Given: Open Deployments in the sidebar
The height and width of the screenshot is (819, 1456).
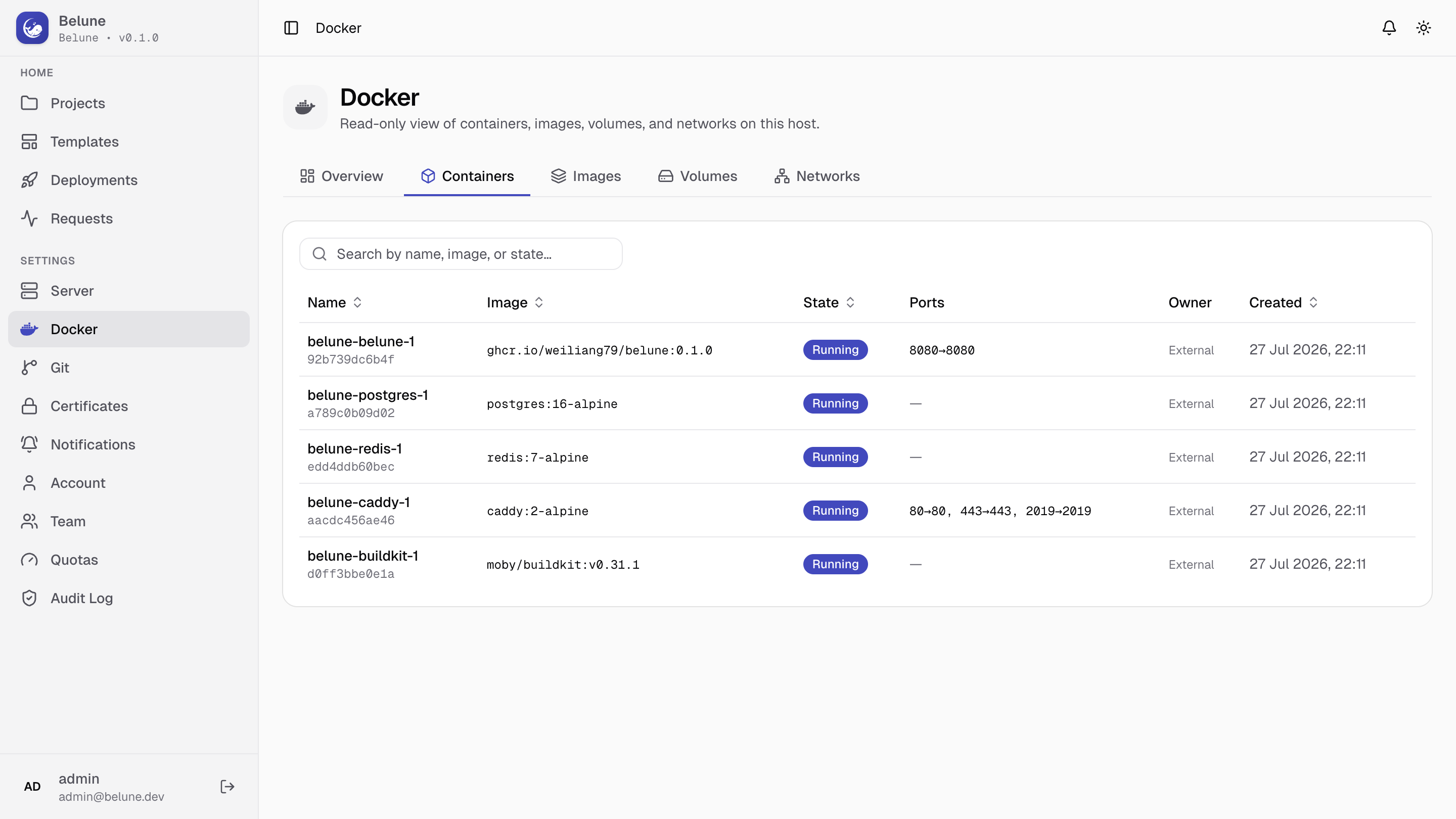Looking at the screenshot, I should click(129, 180).
